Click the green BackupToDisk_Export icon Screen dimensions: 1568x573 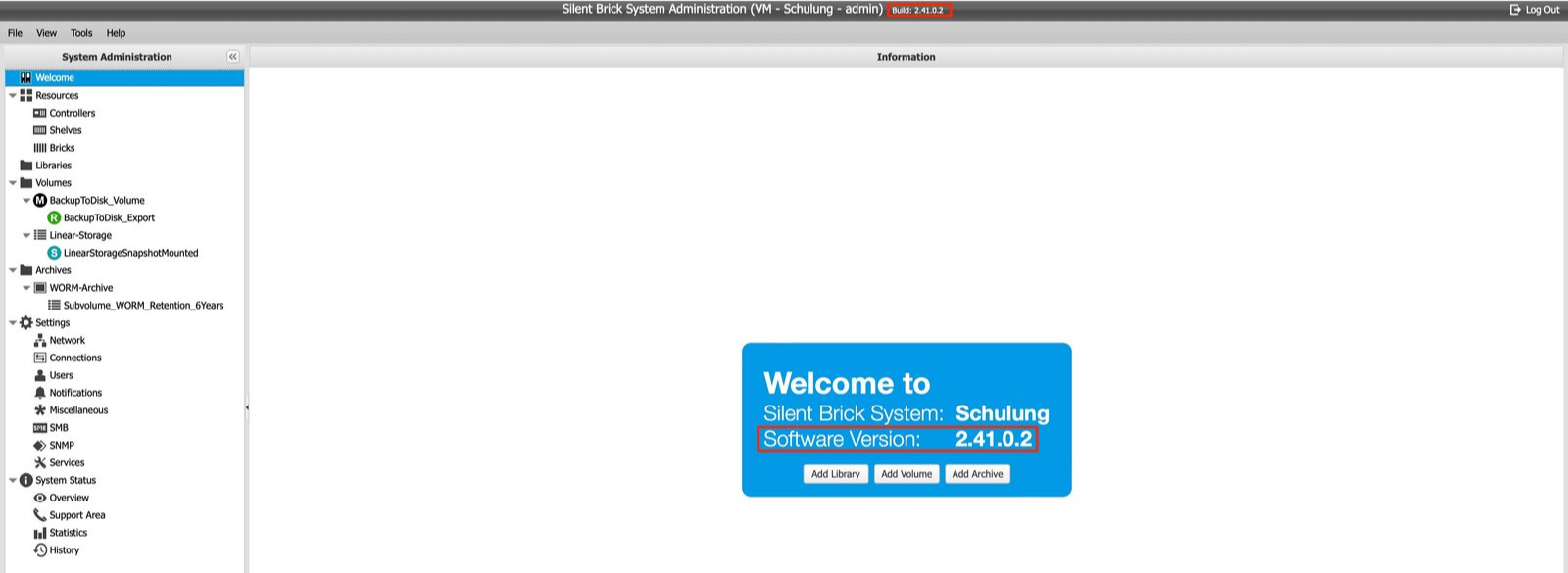click(x=54, y=217)
